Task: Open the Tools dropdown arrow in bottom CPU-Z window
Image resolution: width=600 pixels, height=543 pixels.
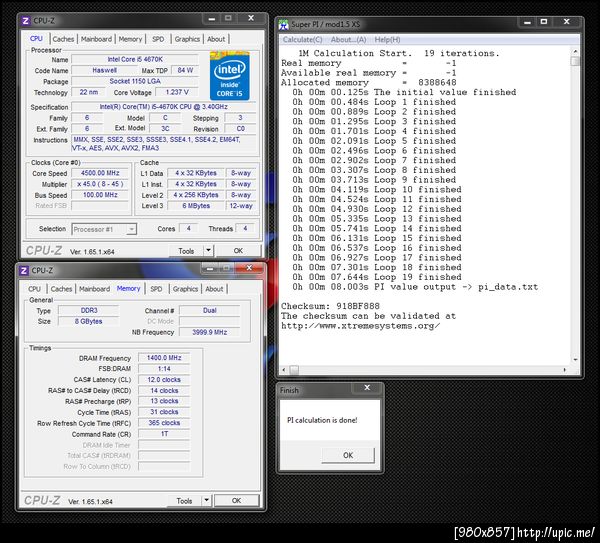Action: click(x=206, y=500)
